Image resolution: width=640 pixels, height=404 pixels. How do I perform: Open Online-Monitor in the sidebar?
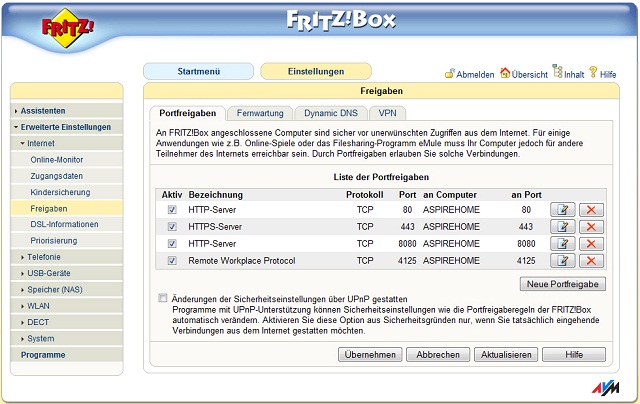56,160
